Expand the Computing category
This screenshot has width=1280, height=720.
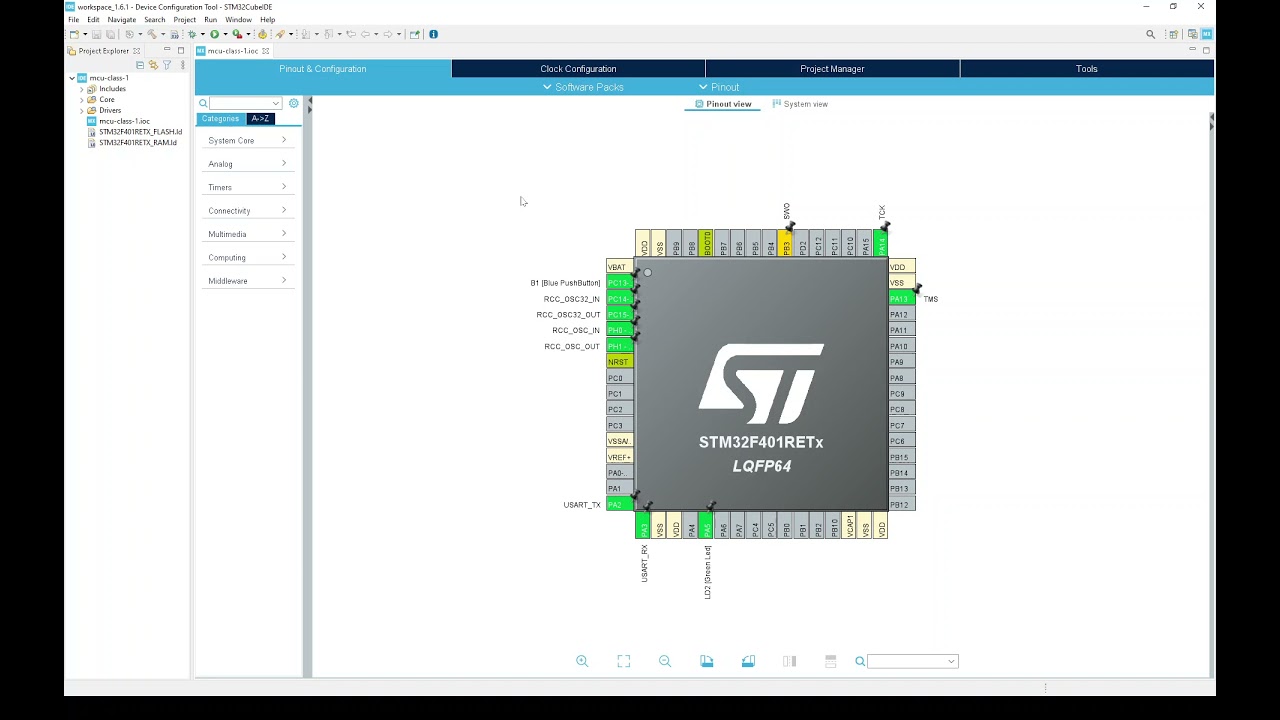tap(248, 258)
